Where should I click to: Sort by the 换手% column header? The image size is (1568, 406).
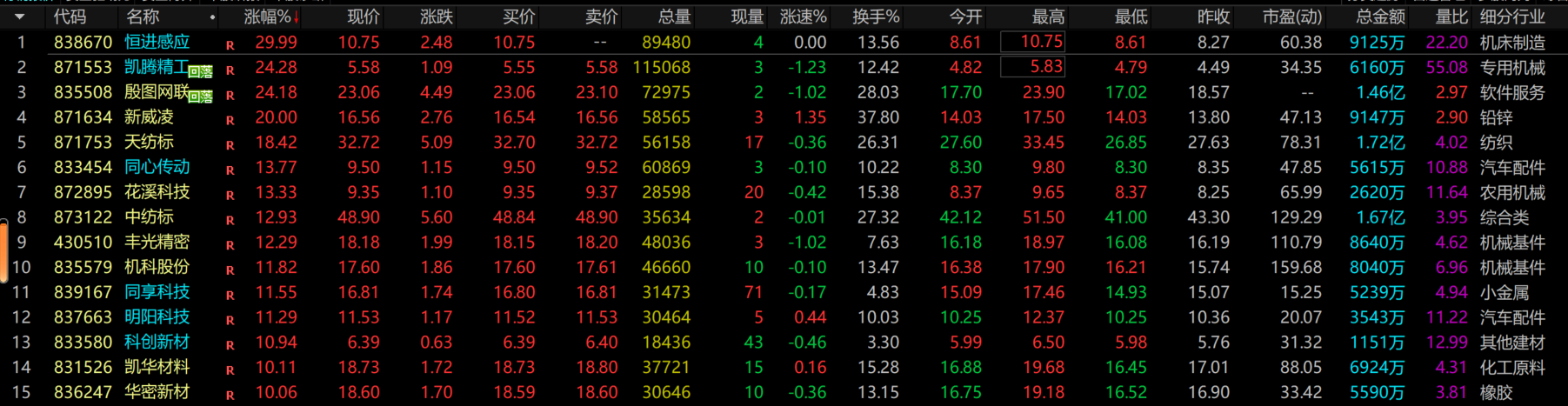tap(876, 17)
